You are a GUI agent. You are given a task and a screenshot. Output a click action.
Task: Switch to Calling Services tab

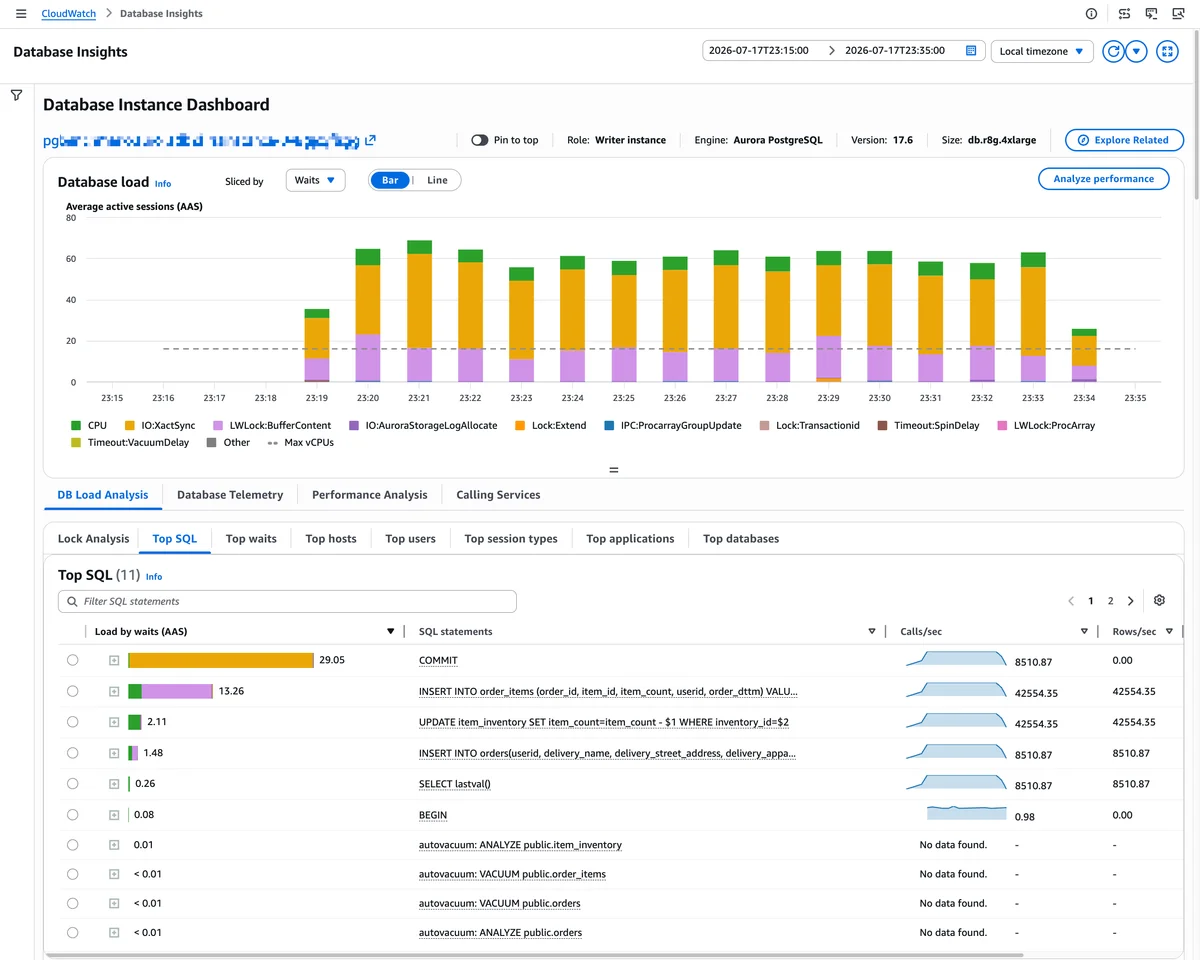(498, 495)
